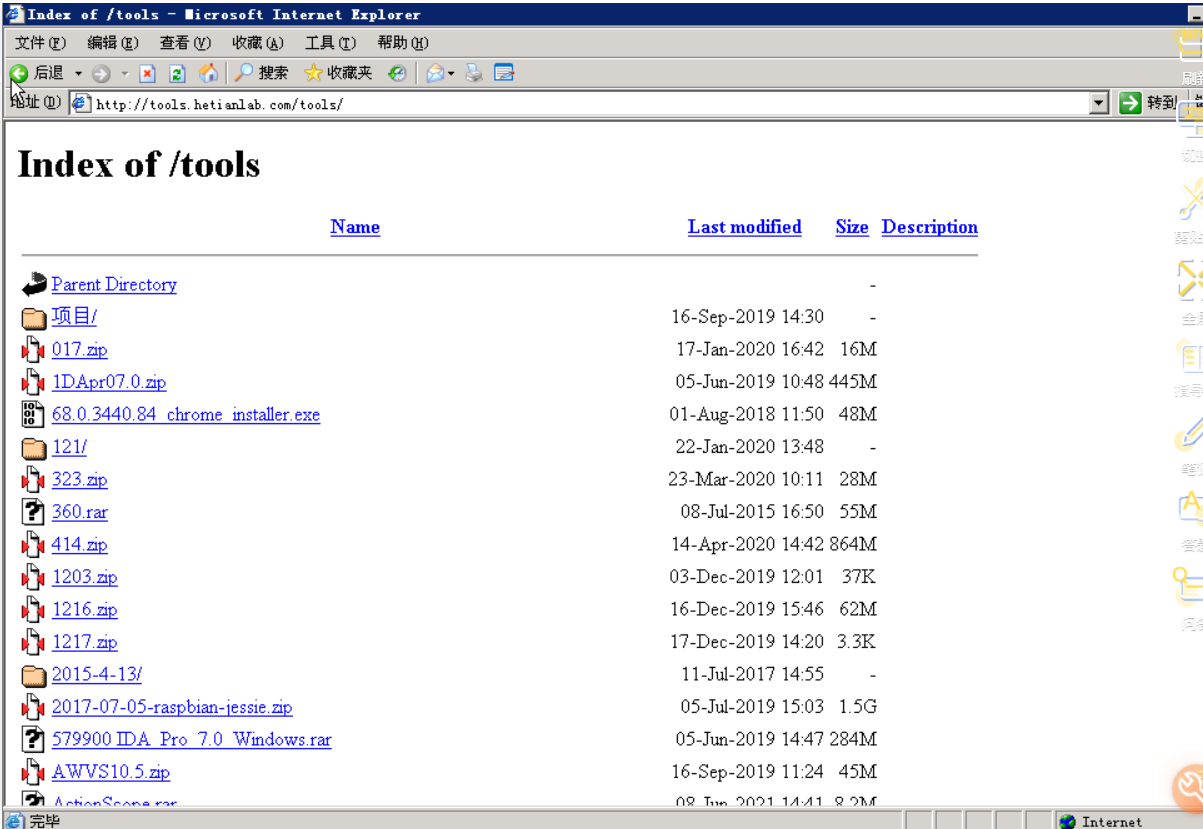Stop loading with the red X icon

(148, 73)
